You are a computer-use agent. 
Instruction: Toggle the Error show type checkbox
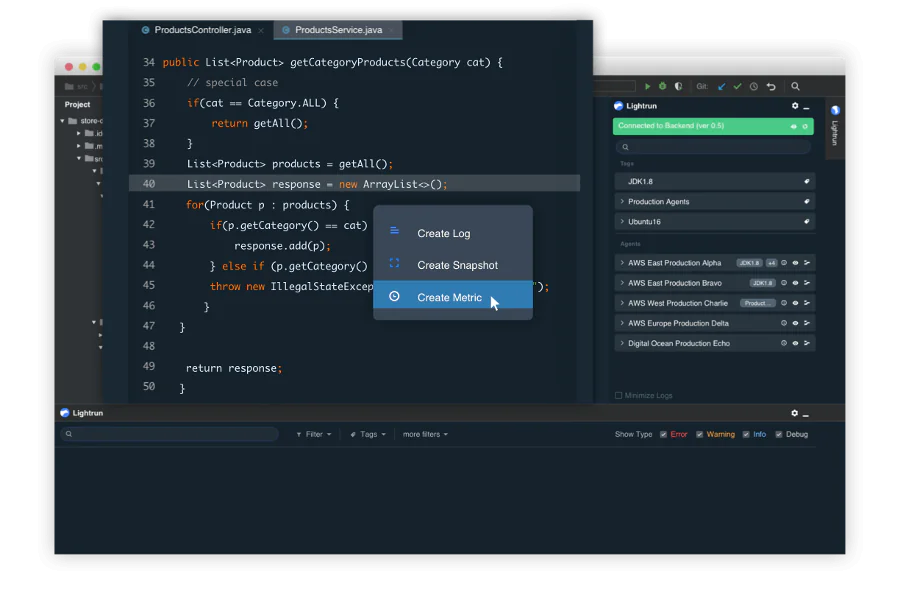tap(662, 434)
